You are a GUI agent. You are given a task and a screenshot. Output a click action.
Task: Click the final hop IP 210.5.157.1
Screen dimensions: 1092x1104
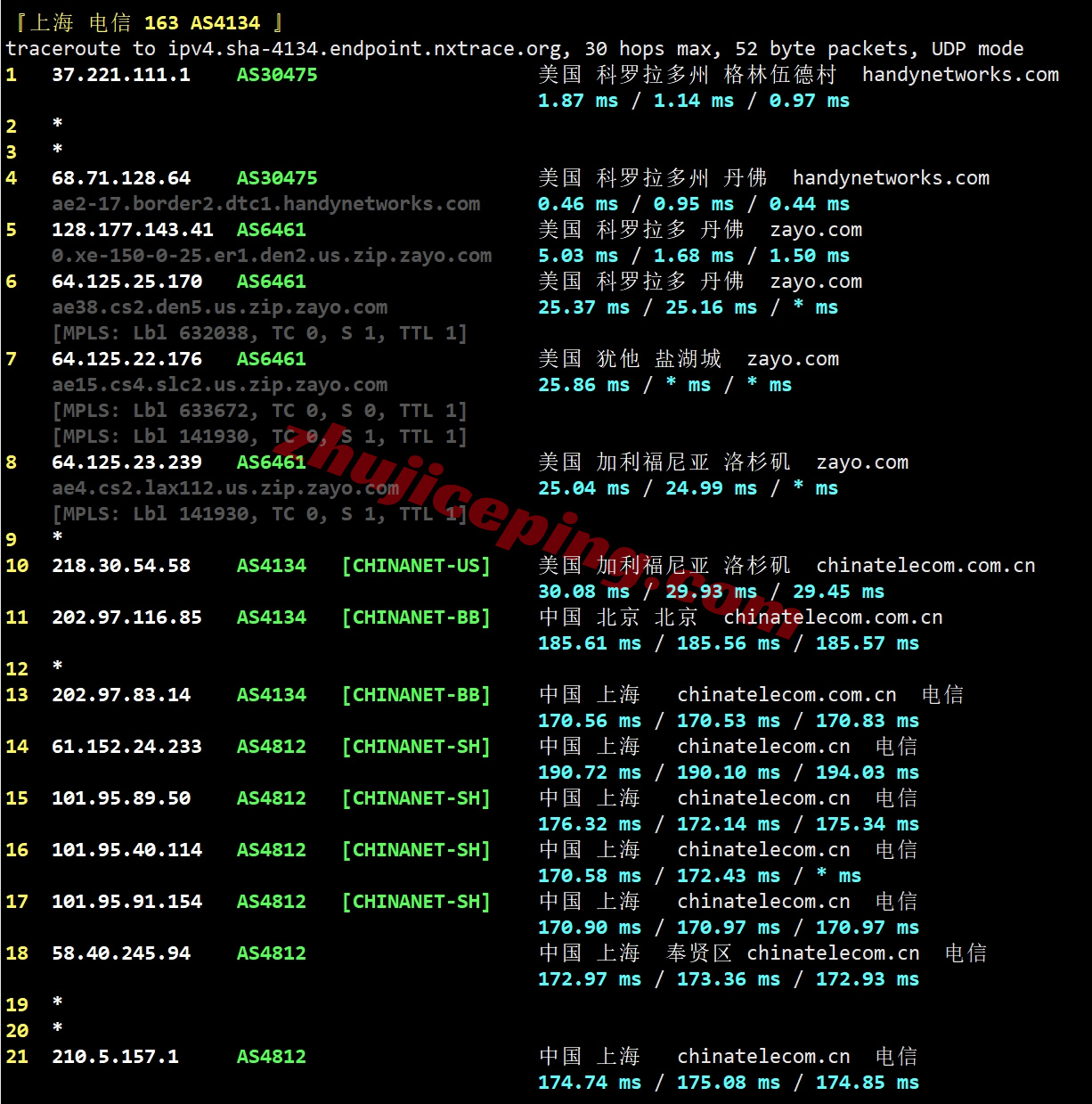[115, 1057]
